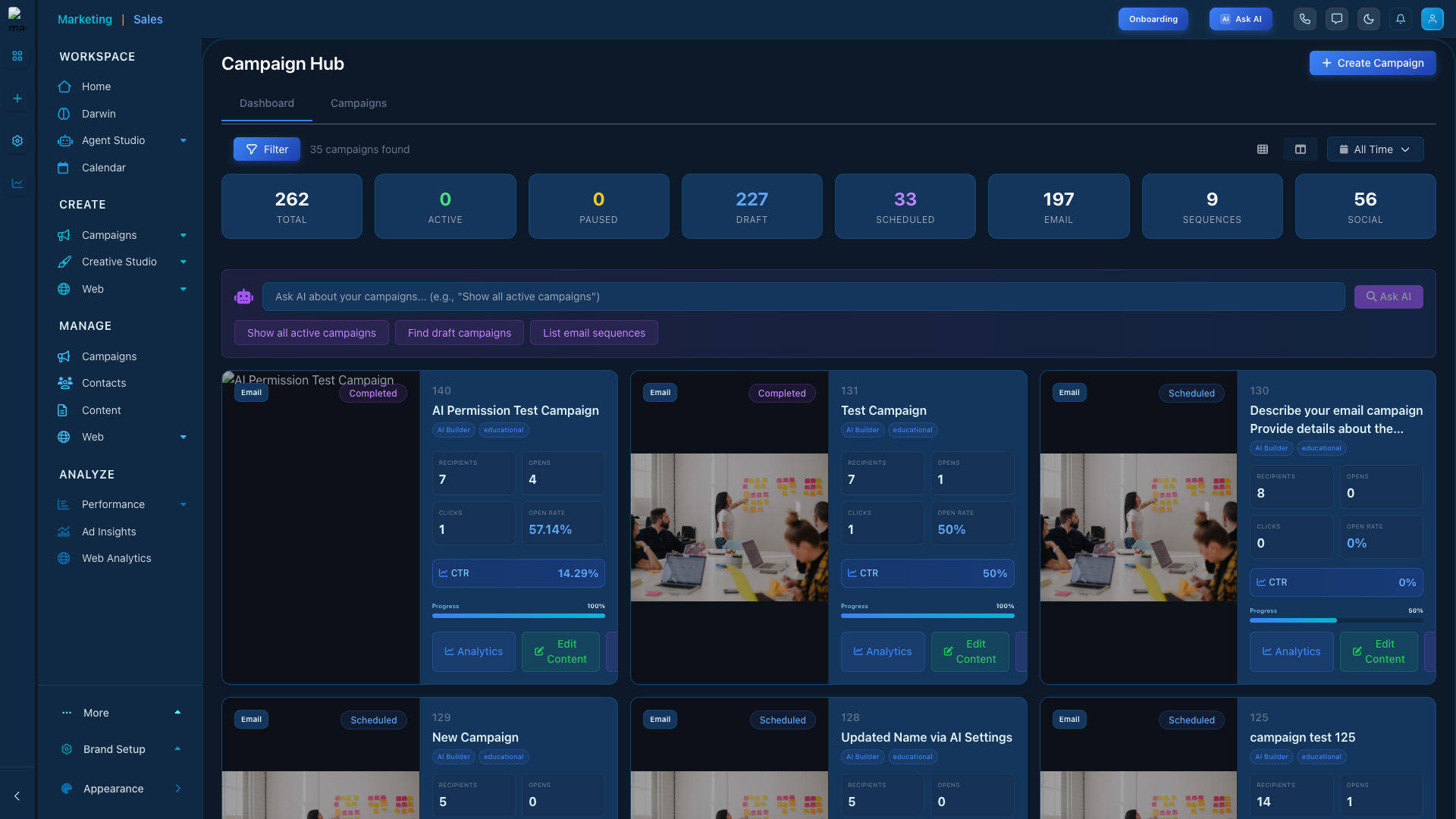Screen dimensions: 1456x819
Task: Open the notifications bell
Action: (1401, 19)
